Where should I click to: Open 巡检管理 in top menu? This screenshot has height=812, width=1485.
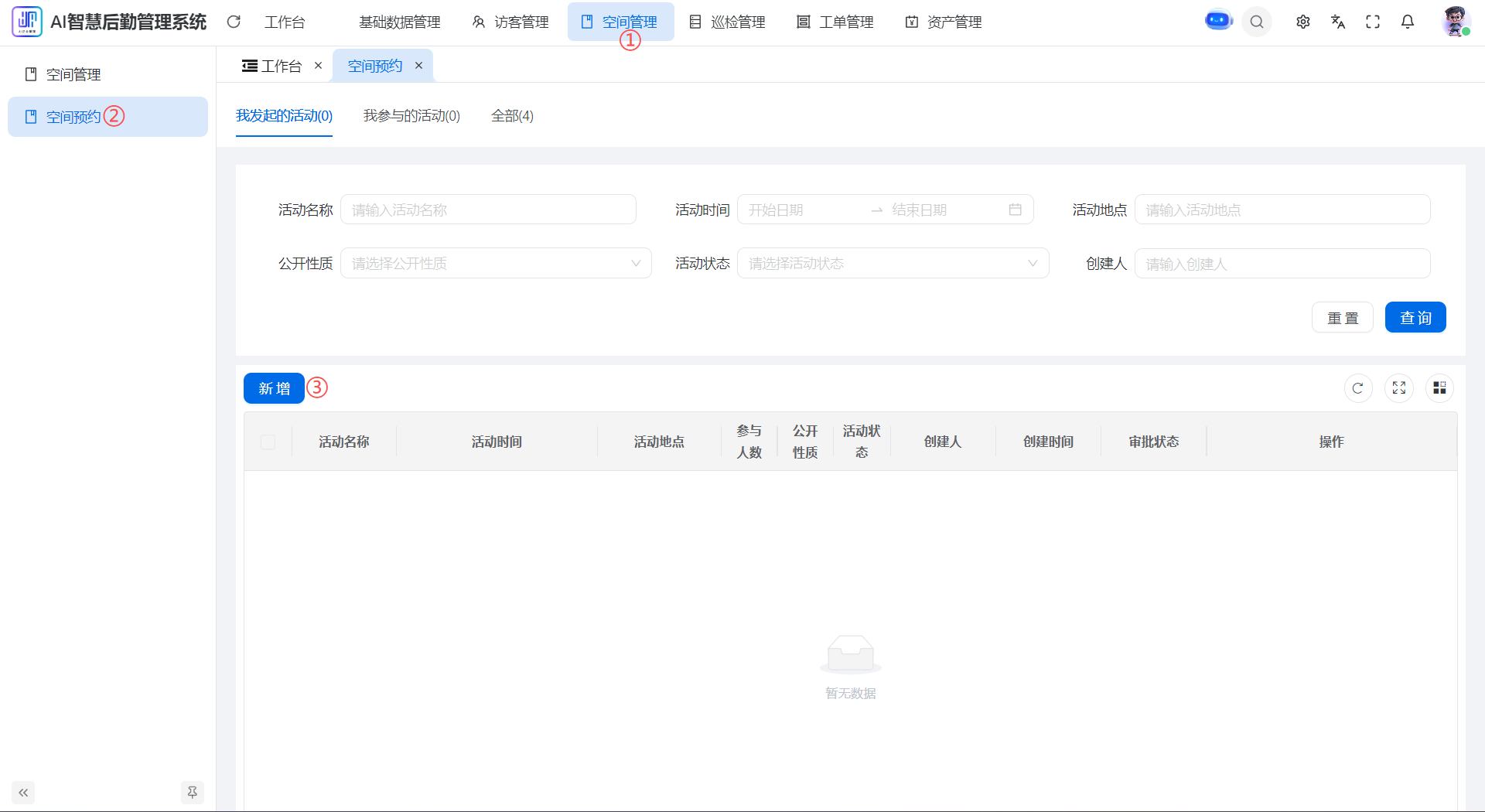click(x=727, y=22)
